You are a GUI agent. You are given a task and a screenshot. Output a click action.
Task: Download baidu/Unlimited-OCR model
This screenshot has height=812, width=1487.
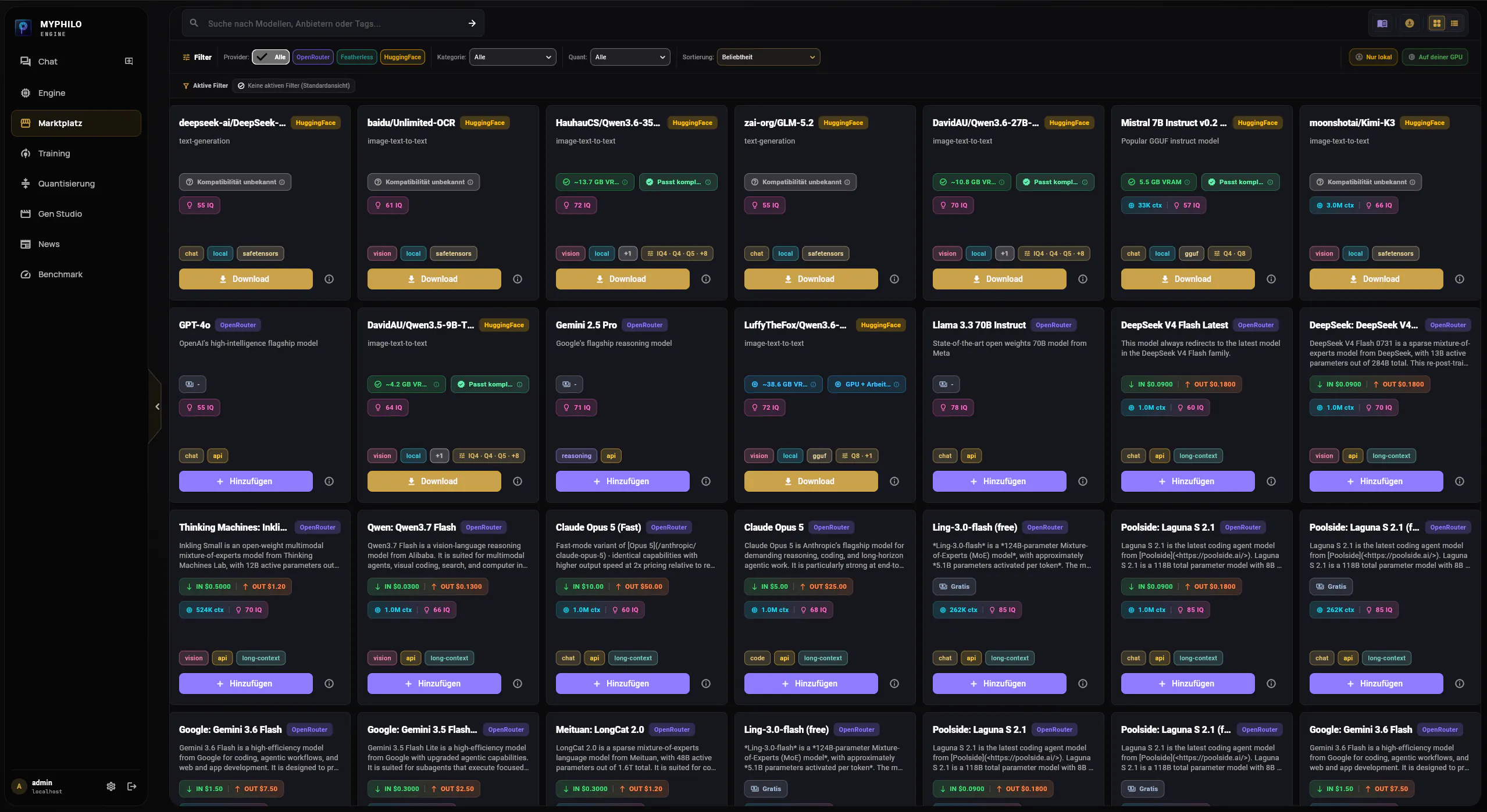[434, 279]
